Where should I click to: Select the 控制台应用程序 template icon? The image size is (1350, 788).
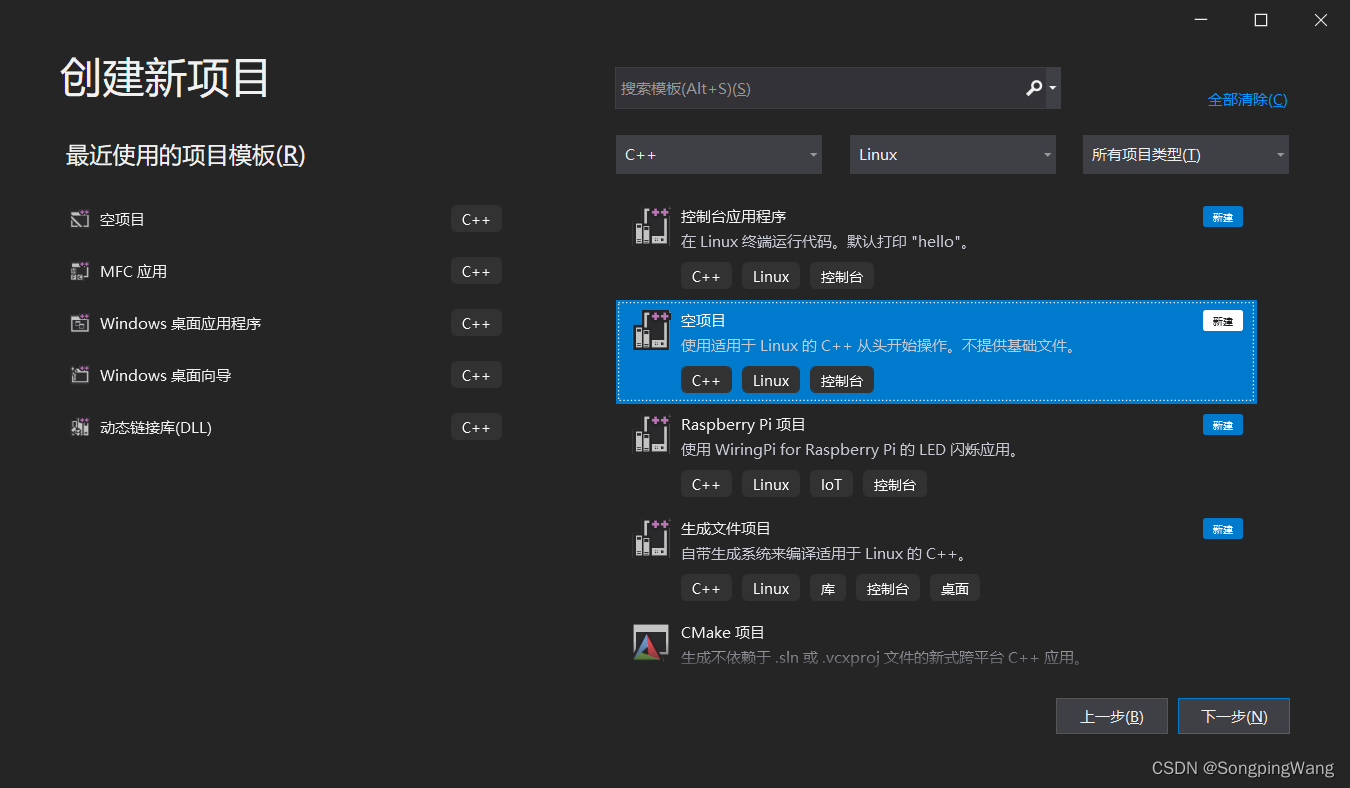(651, 226)
